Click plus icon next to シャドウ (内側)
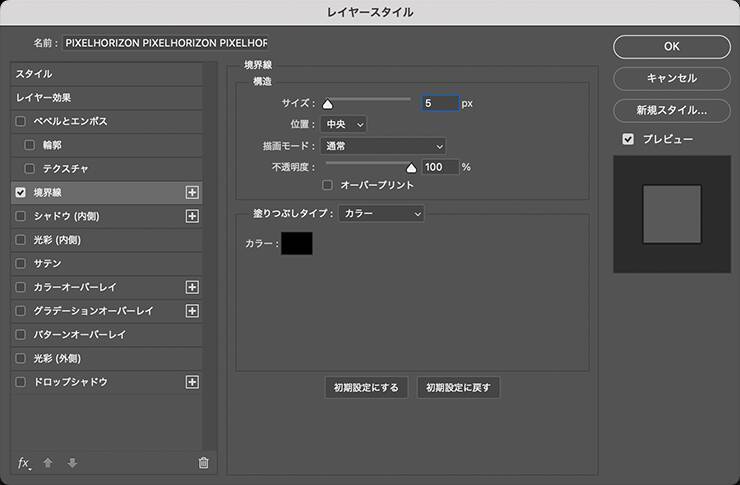Screen dimensions: 740x485 pyautogui.click(x=193, y=216)
